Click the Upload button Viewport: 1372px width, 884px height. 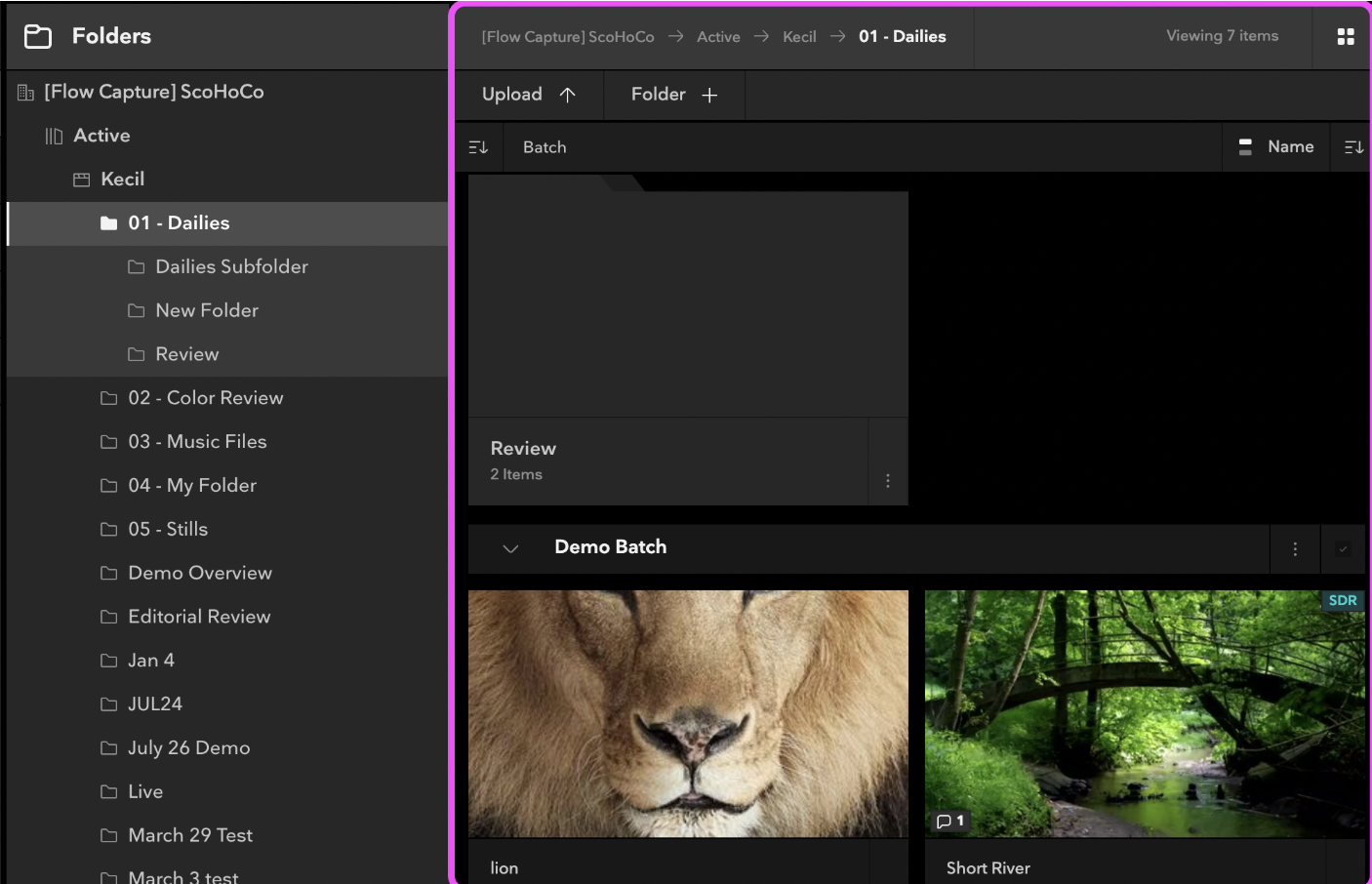(x=529, y=95)
